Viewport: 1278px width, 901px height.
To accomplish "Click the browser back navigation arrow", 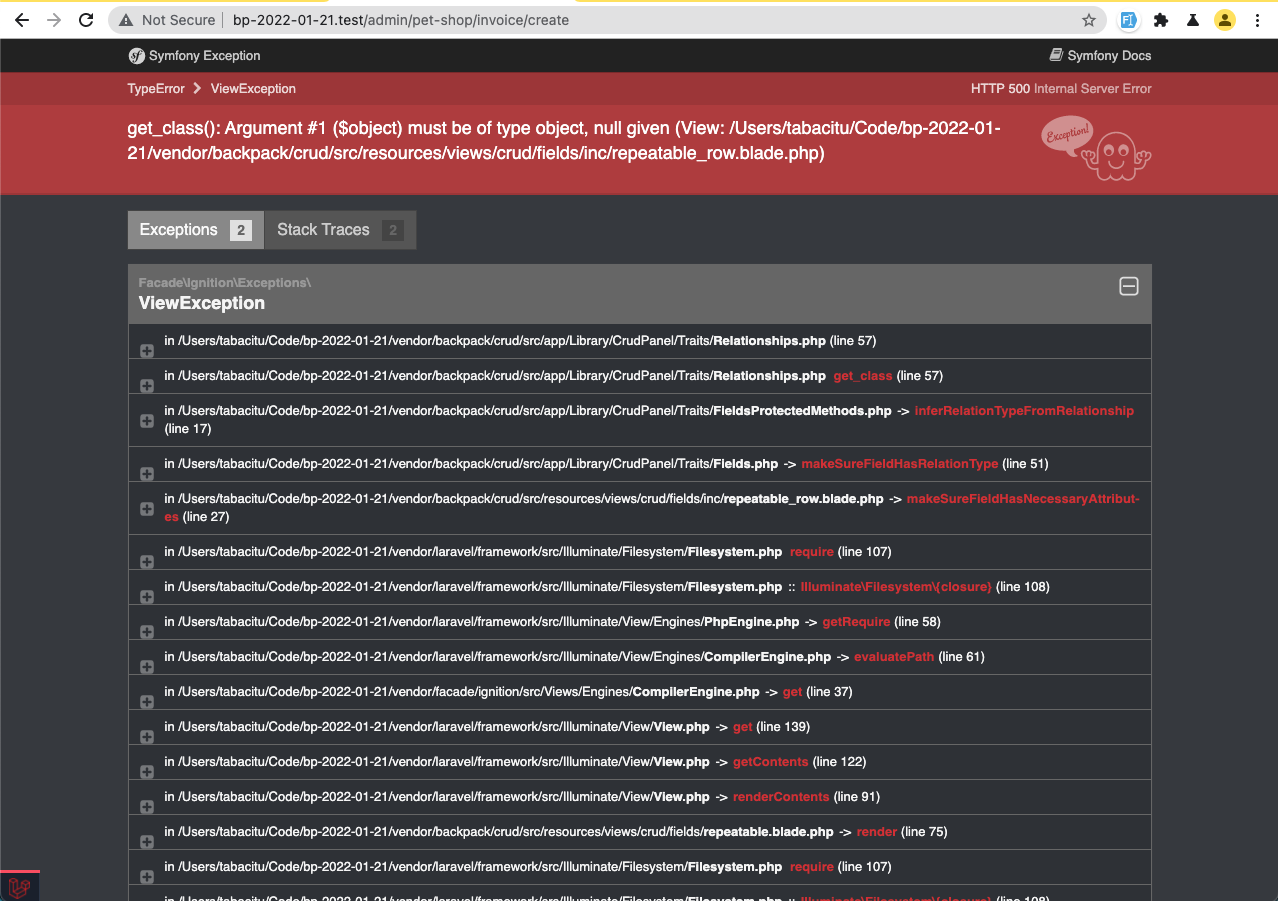I will click(x=21, y=19).
